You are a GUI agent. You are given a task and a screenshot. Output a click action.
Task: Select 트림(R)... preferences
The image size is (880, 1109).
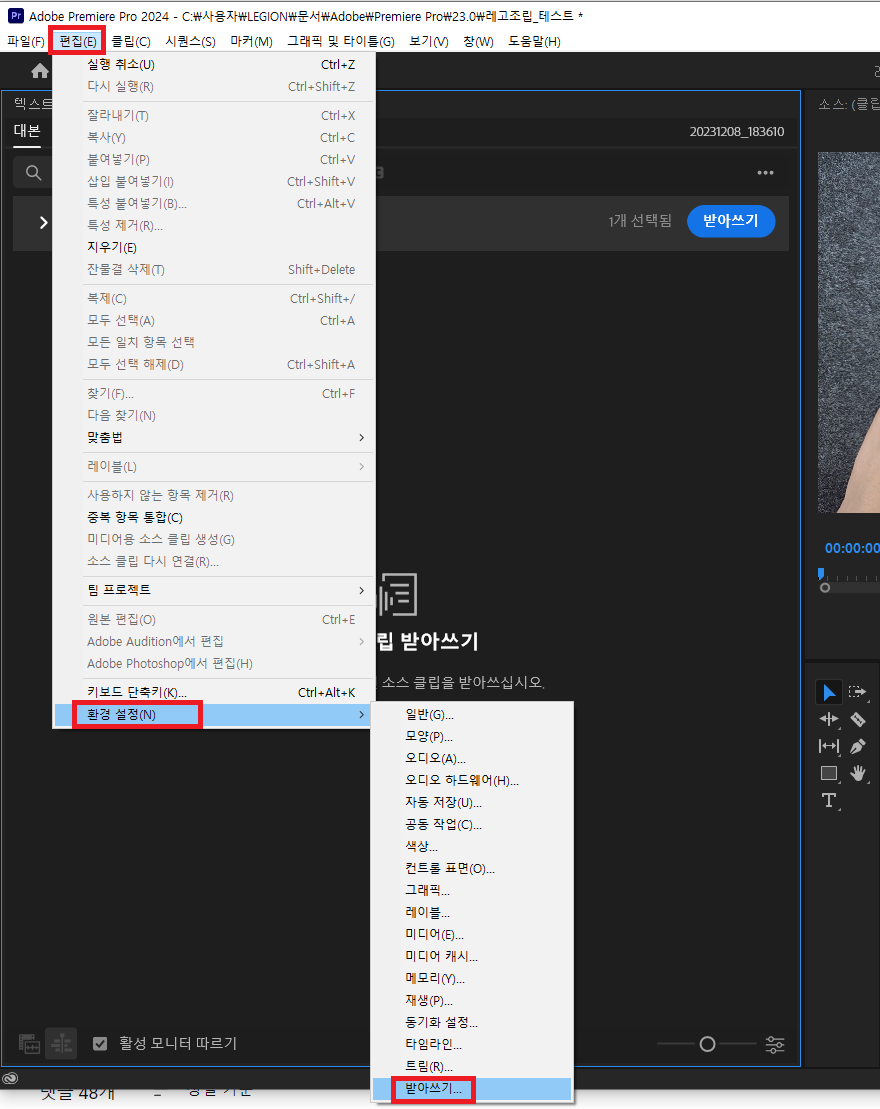472,1067
